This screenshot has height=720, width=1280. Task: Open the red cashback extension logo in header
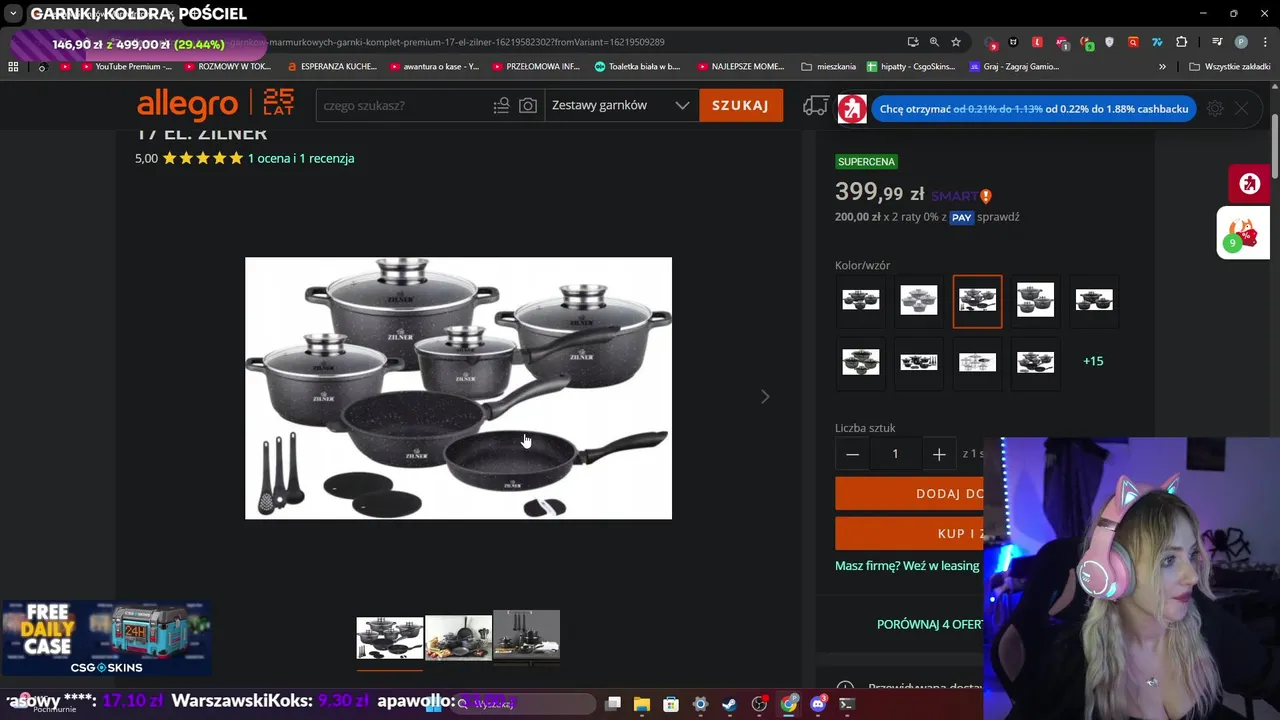click(x=852, y=109)
